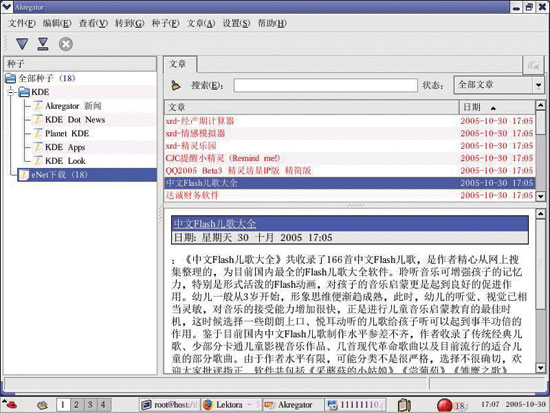Click the Akregator taskbar button

293,405
